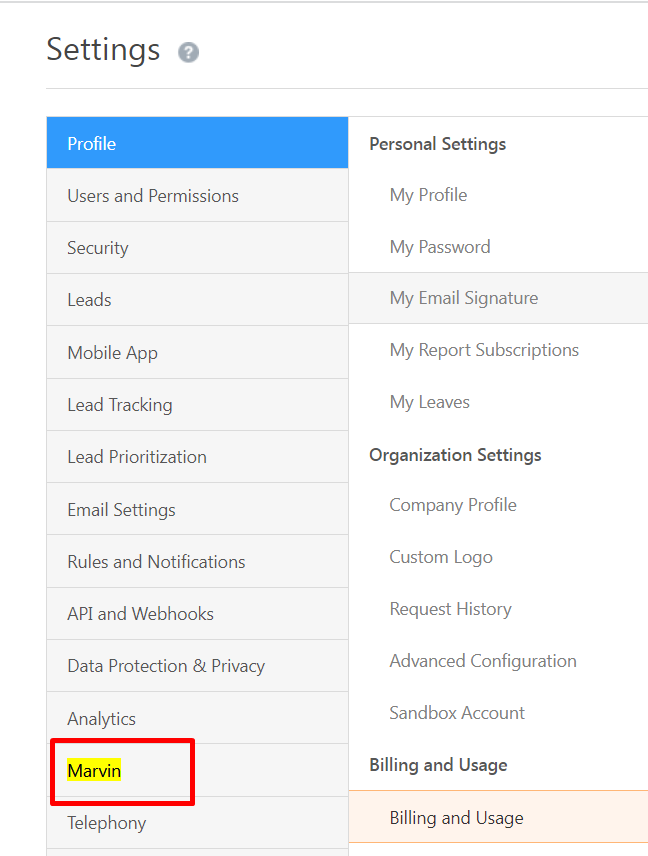648x856 pixels.
Task: Open Billing and Usage settings link
Action: click(456, 818)
